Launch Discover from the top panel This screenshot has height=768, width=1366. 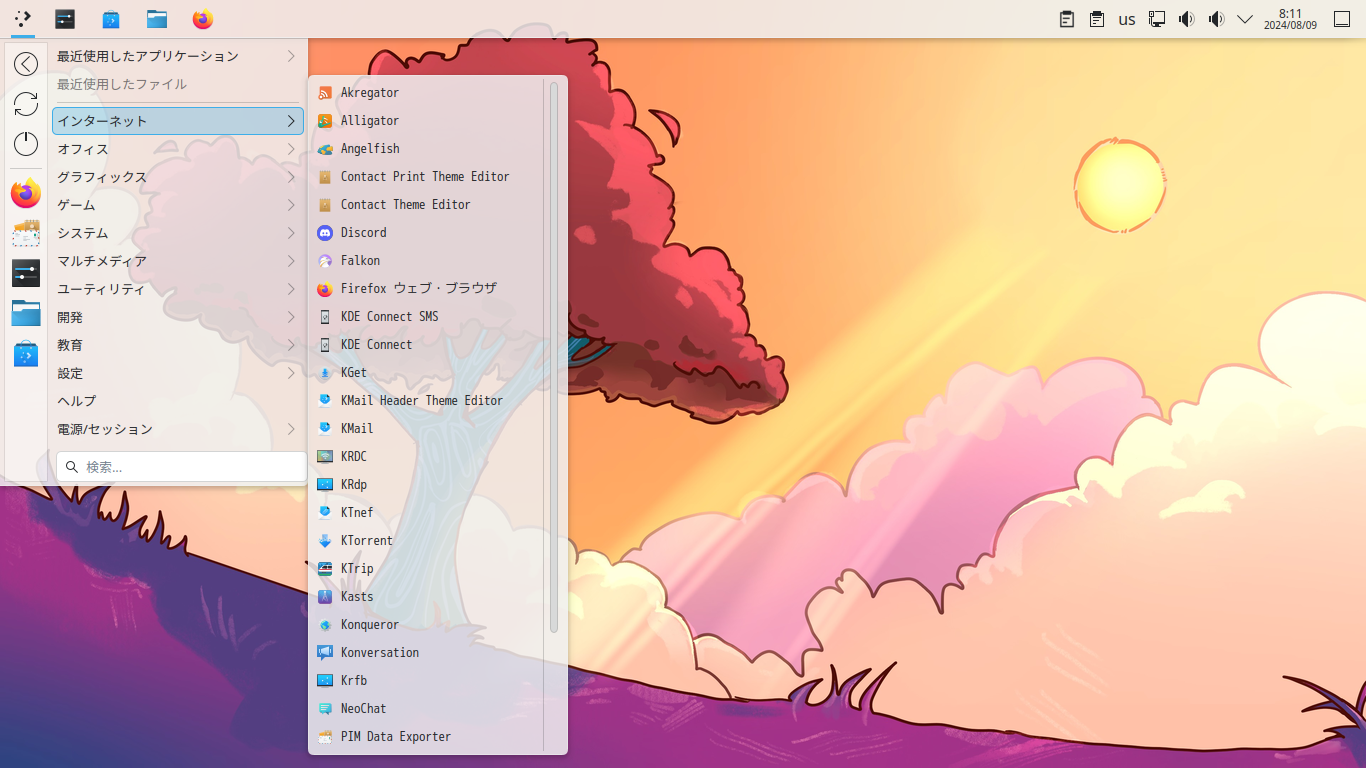[x=111, y=19]
